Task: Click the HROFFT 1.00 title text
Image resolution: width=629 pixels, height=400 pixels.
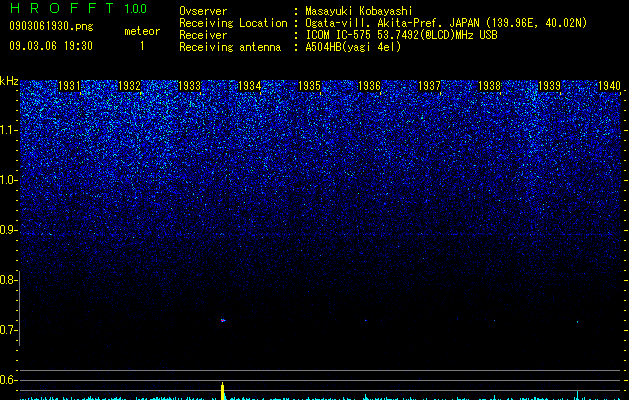Action: pos(78,8)
